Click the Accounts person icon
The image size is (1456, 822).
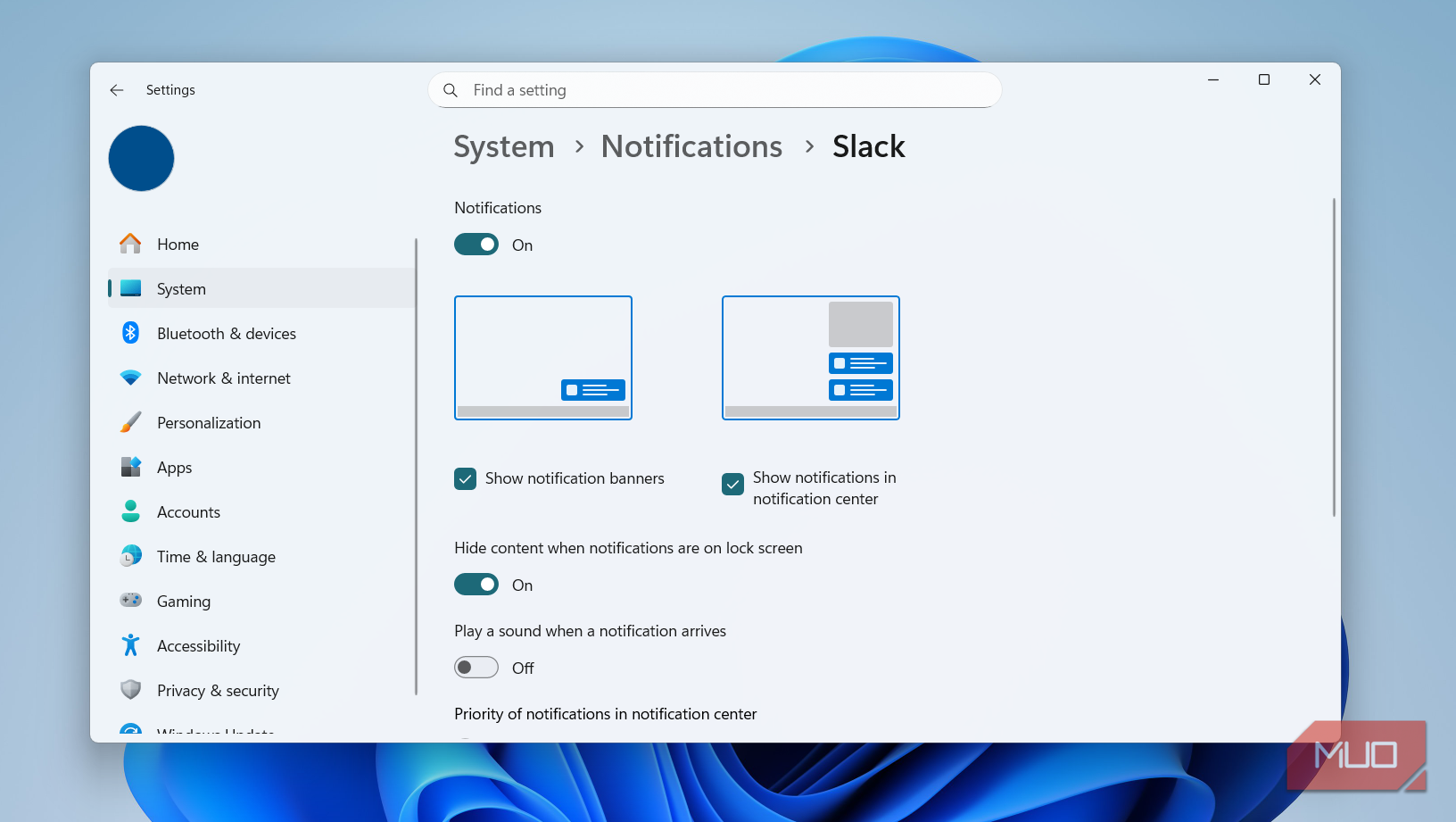130,511
